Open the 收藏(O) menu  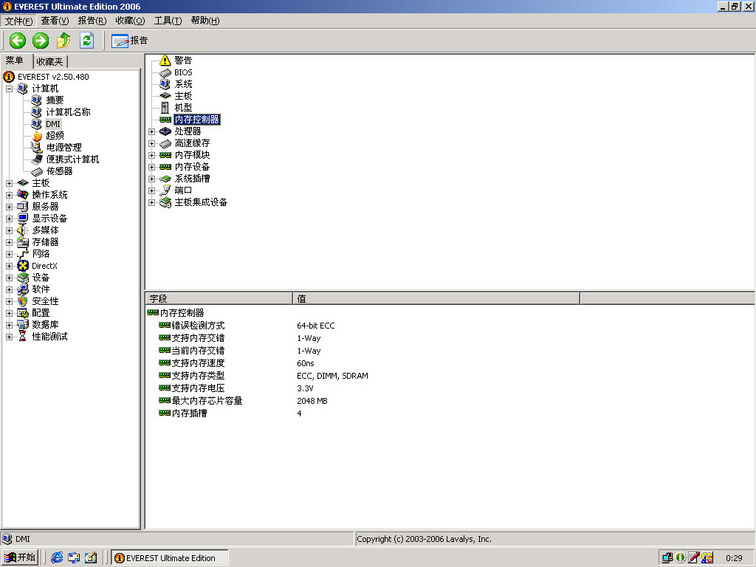pyautogui.click(x=130, y=21)
